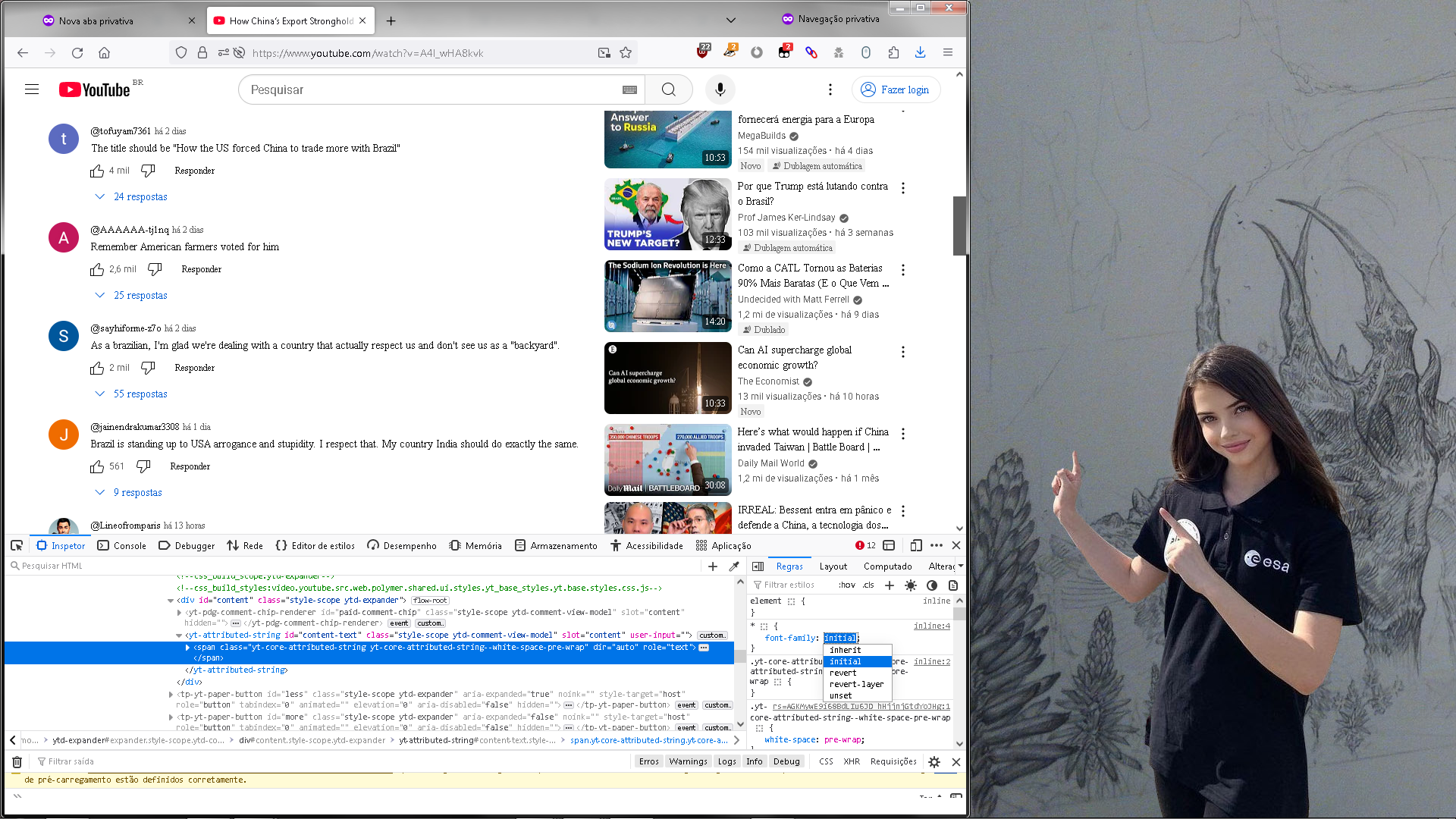Switch to the Console tab
1456x819 pixels.
click(x=122, y=546)
